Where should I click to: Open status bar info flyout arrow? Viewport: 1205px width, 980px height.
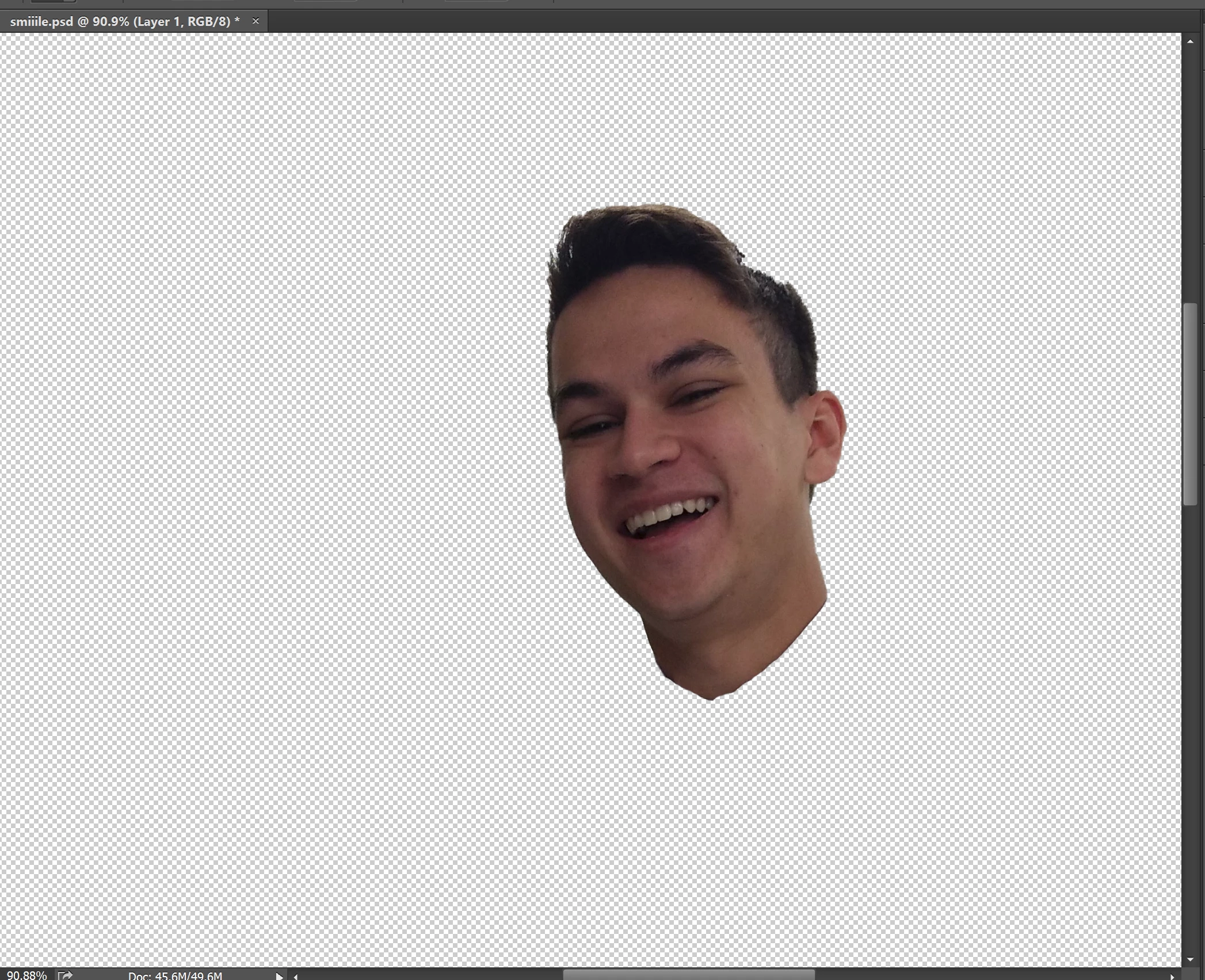tap(279, 976)
